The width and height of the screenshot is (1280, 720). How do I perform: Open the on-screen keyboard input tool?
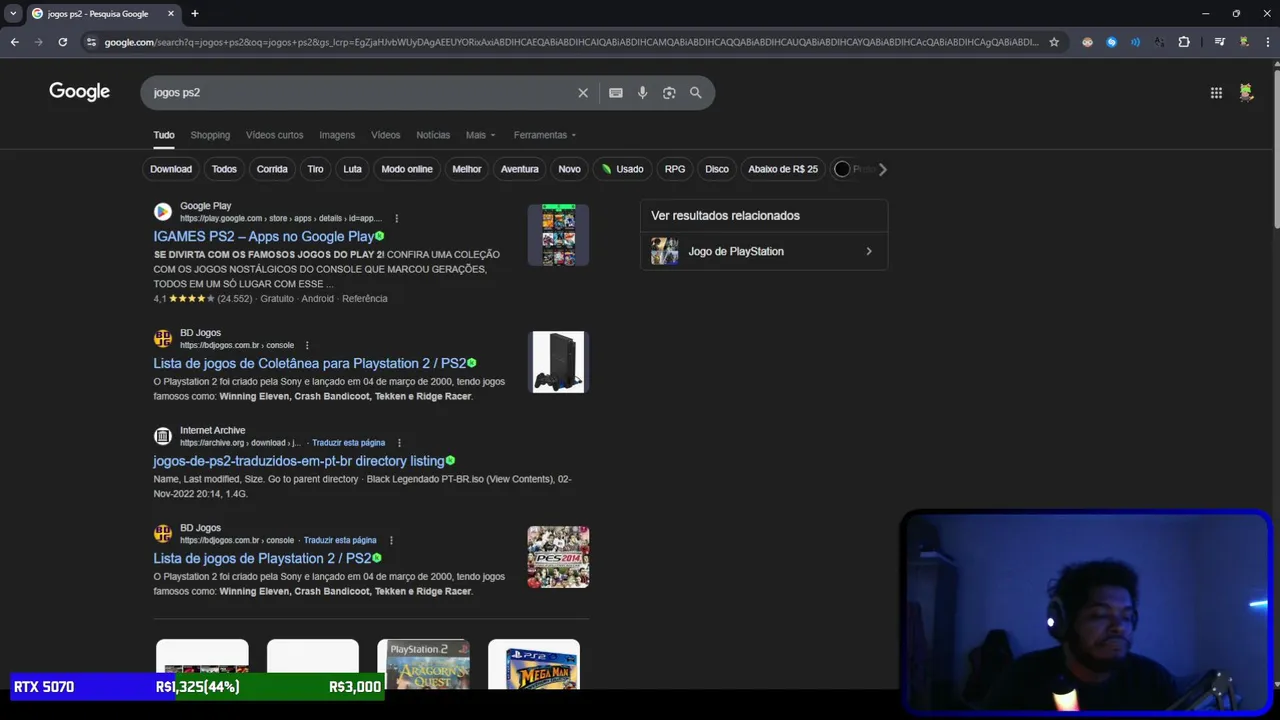[616, 93]
